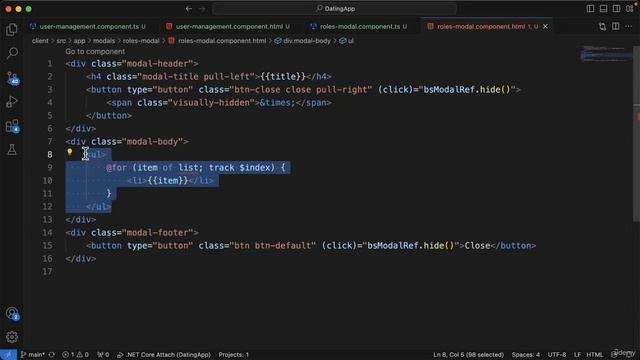Click bsModalRef.hide() on line 3

coord(467,90)
